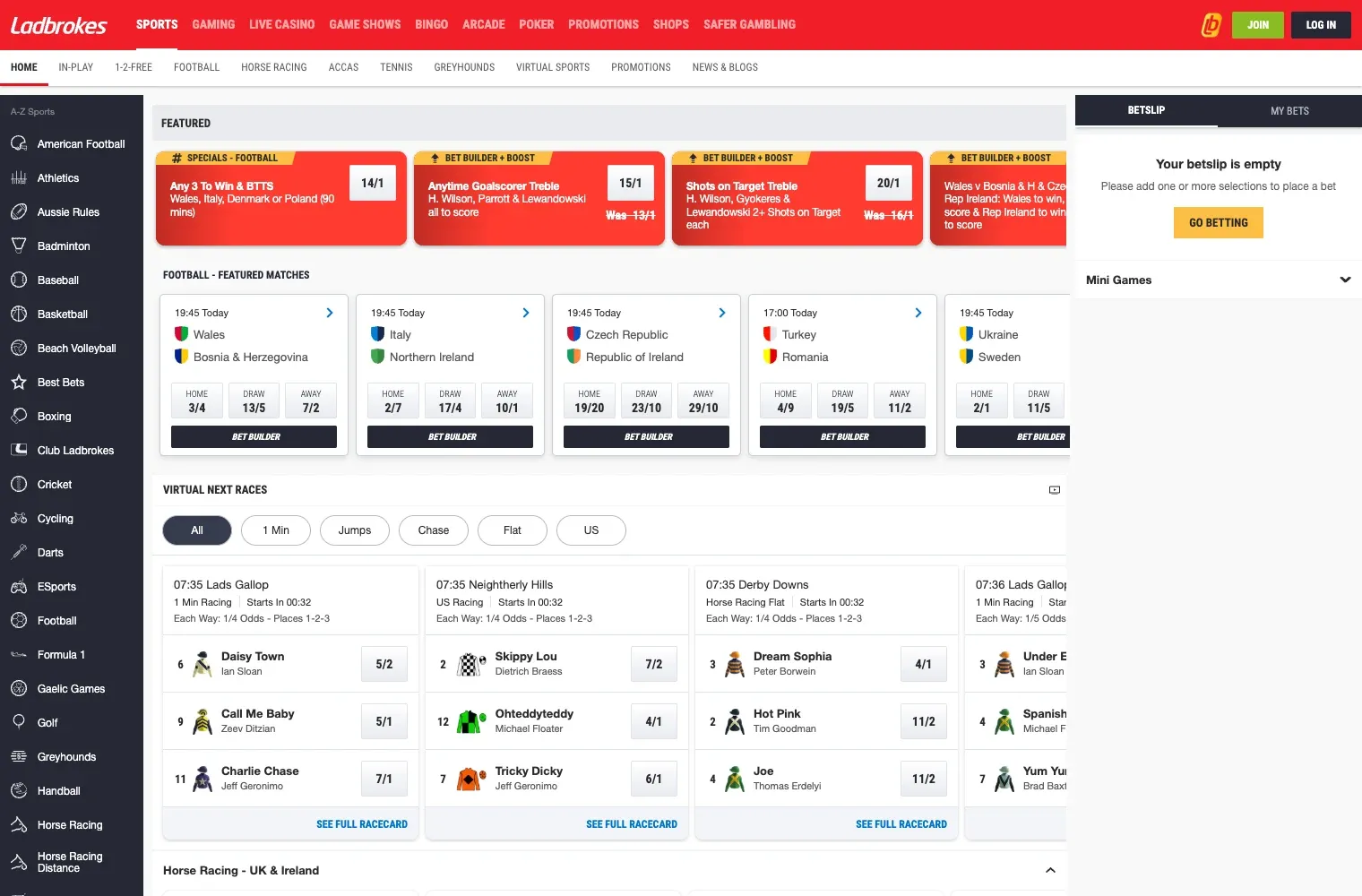1362x896 pixels.
Task: Click the GO BETTING button
Action: 1218,222
